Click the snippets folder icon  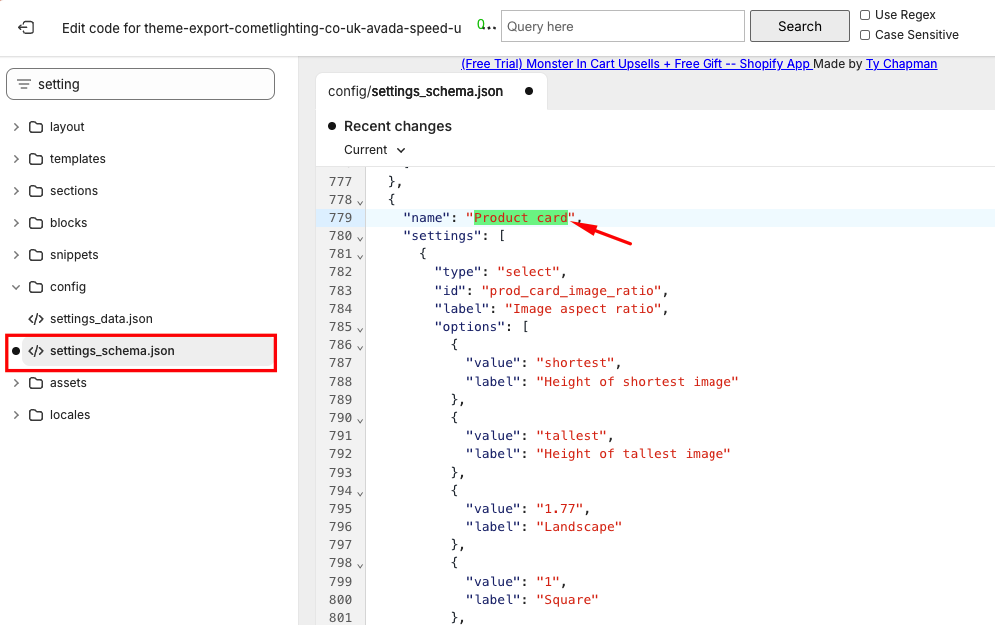coord(36,255)
